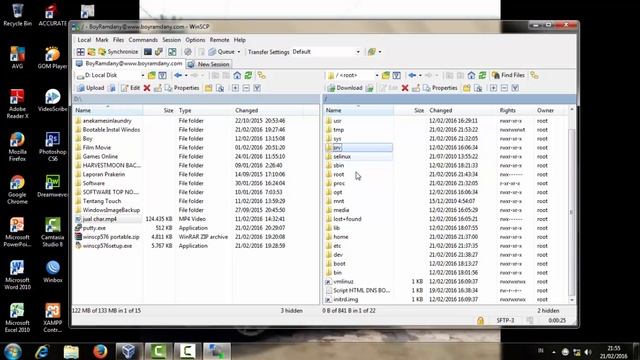Click the remote panel New Folder icon
The height and width of the screenshot is (360, 640).
pos(467,88)
